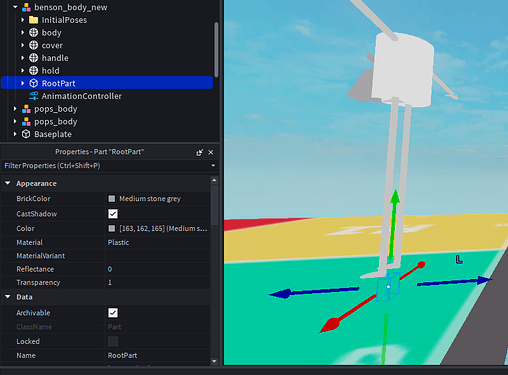Open the filter properties dropdown arrow
Viewport: 508px width, 375px height.
[x=213, y=165]
